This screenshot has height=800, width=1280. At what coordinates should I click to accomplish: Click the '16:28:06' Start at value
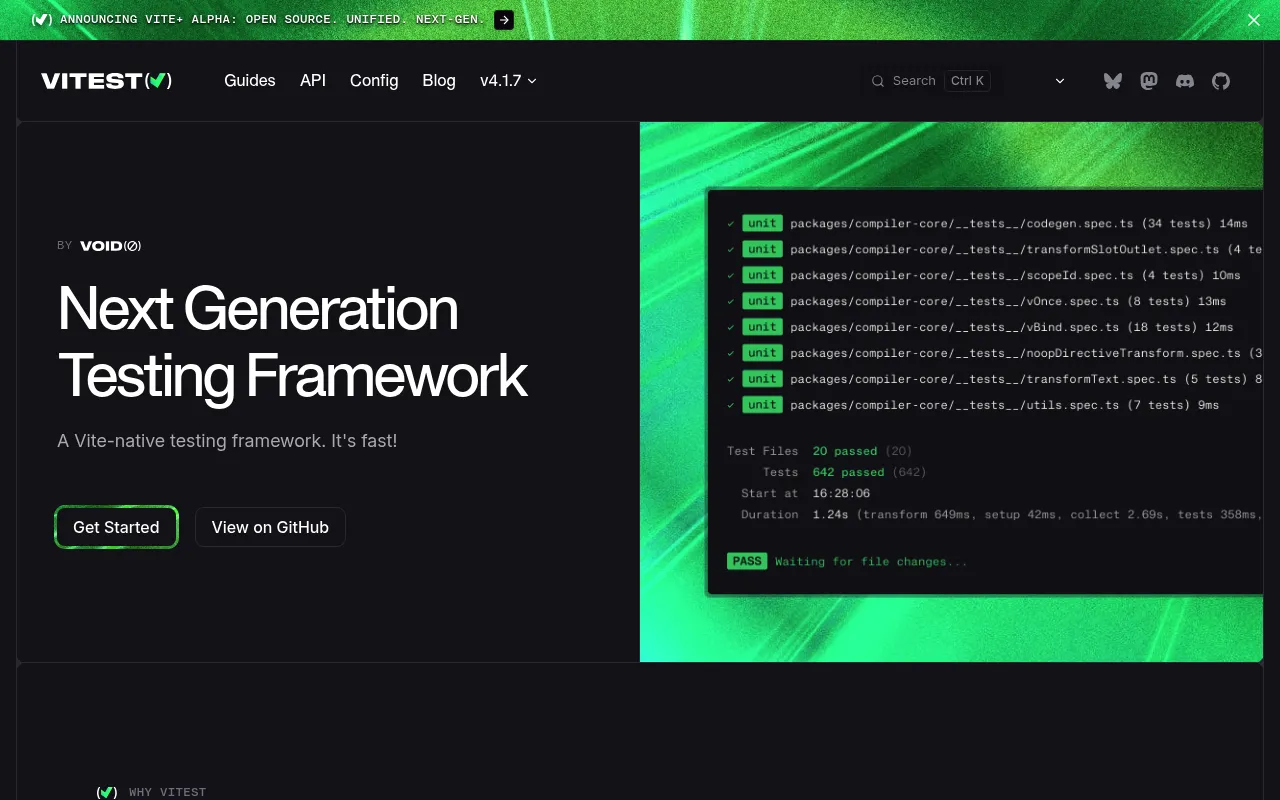[x=841, y=493]
